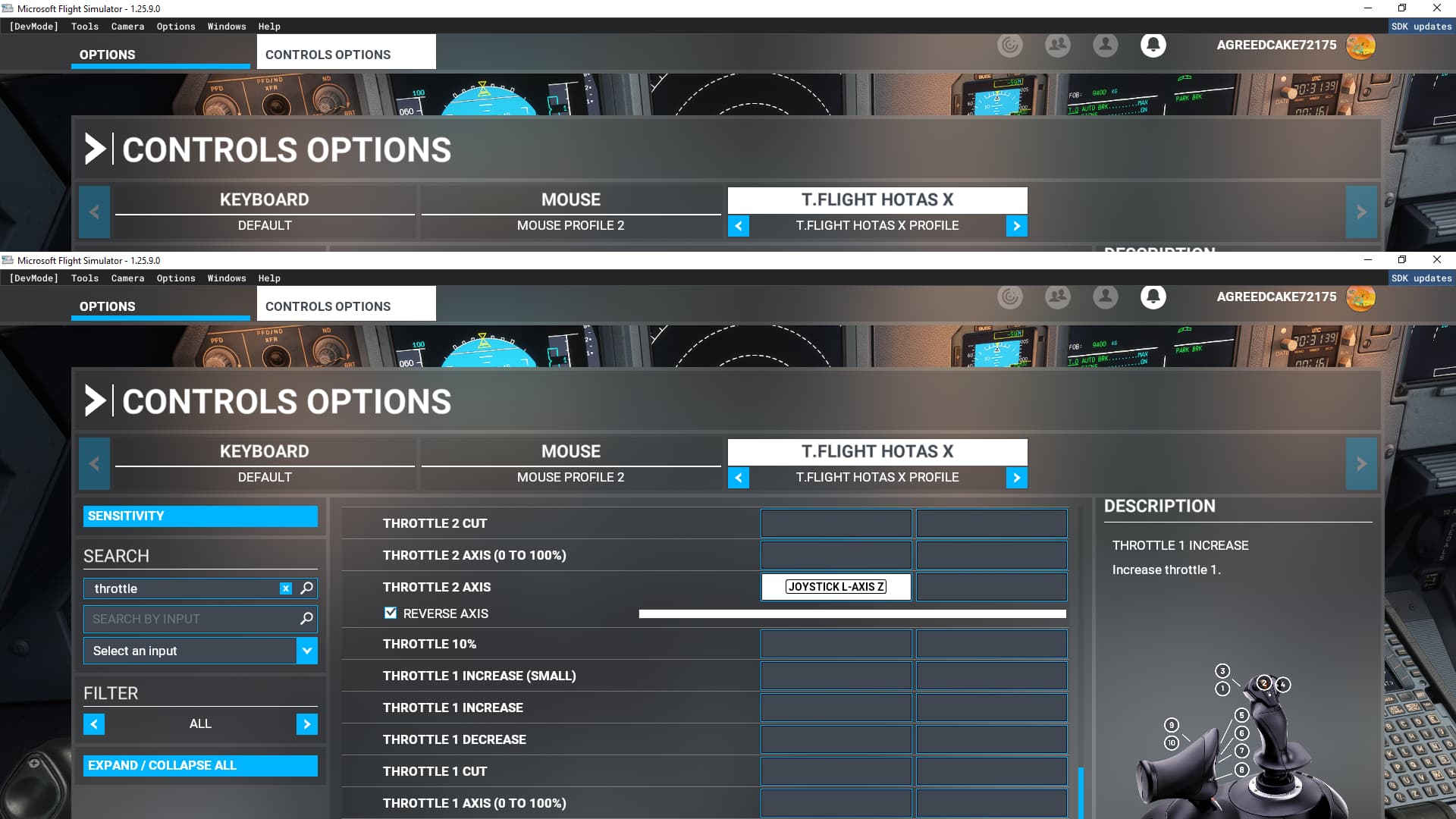
Task: Select the Mouse device tab in the lower window
Action: pos(570,452)
